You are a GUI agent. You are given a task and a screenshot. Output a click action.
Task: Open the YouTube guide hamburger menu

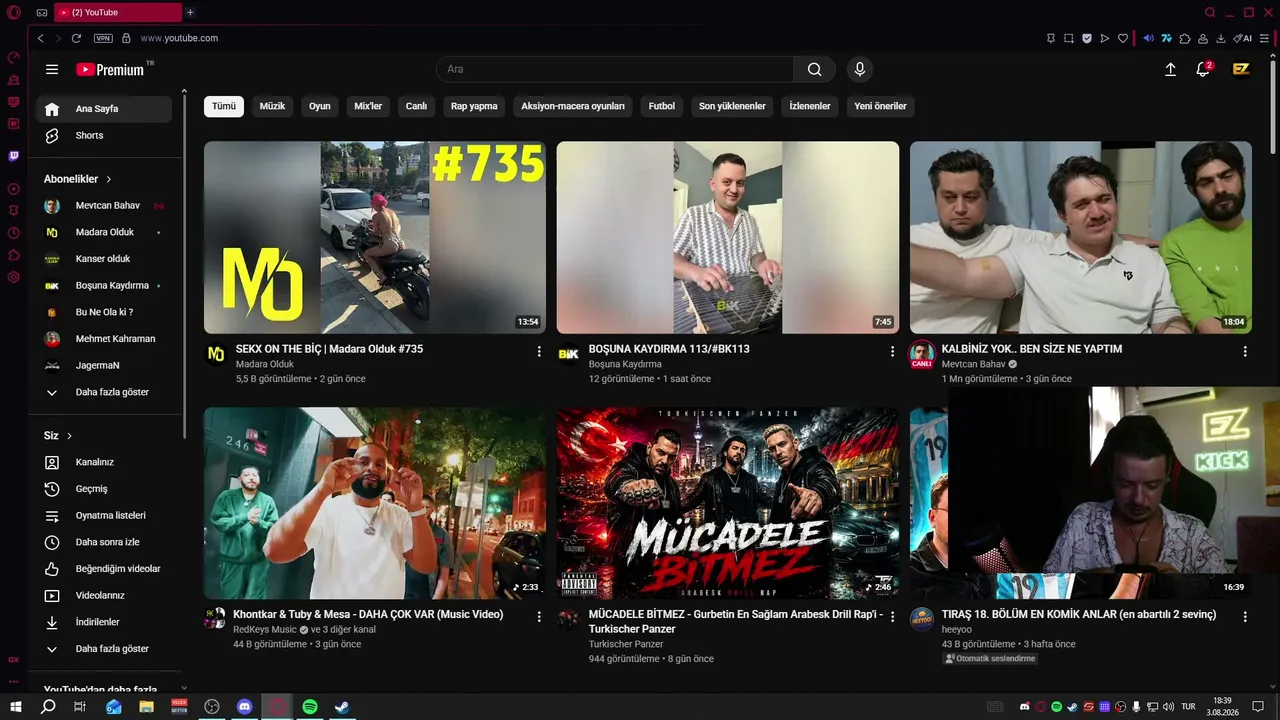pos(52,69)
